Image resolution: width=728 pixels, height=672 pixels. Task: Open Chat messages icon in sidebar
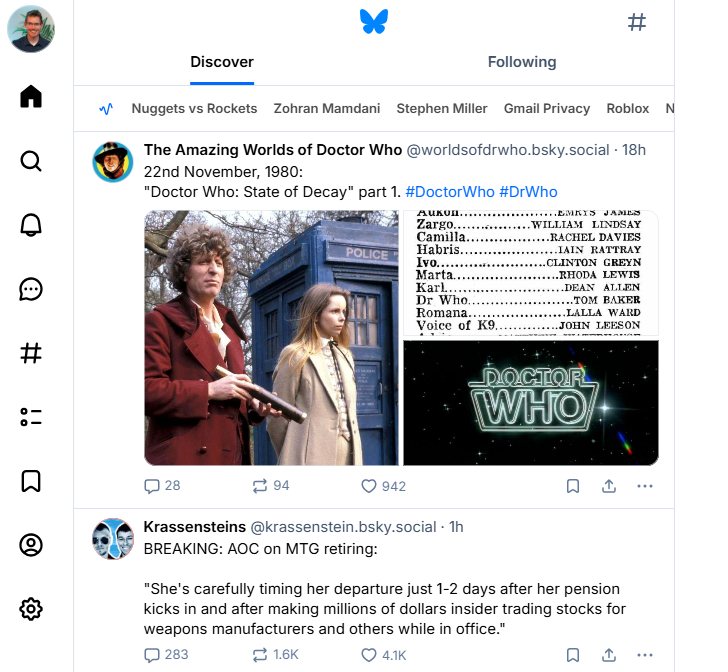31,289
